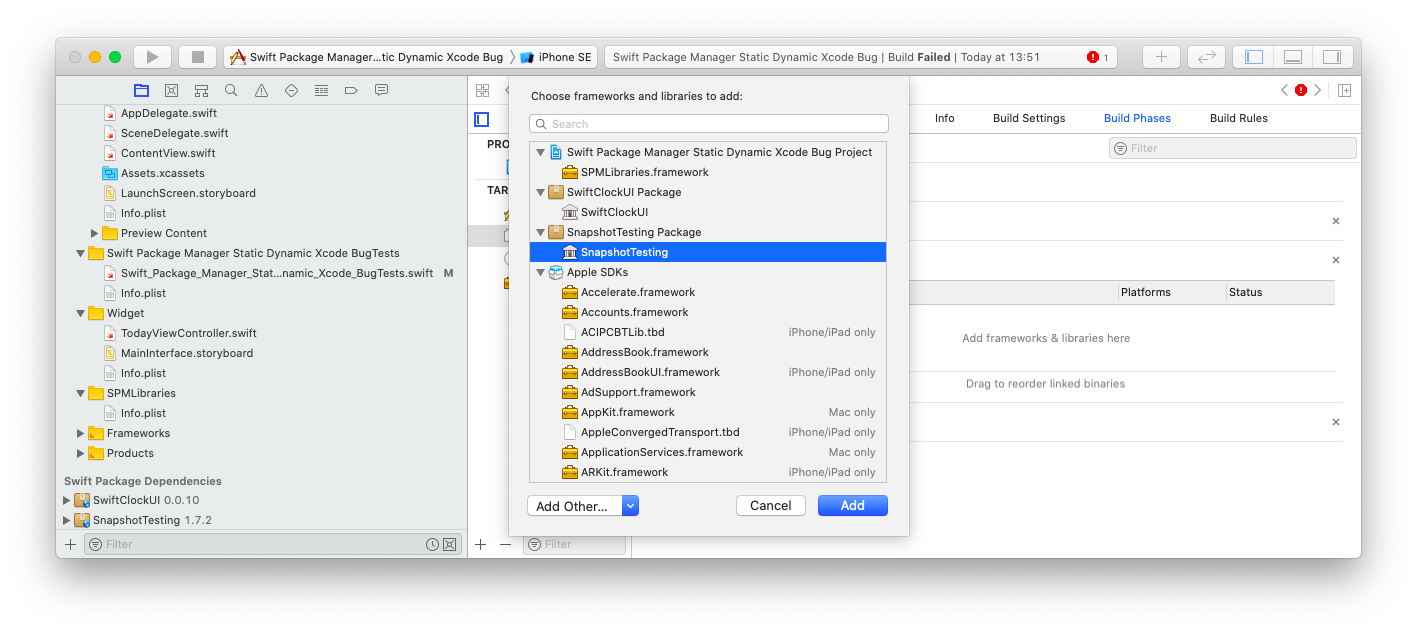Open the Project navigator folder icon

click(141, 90)
